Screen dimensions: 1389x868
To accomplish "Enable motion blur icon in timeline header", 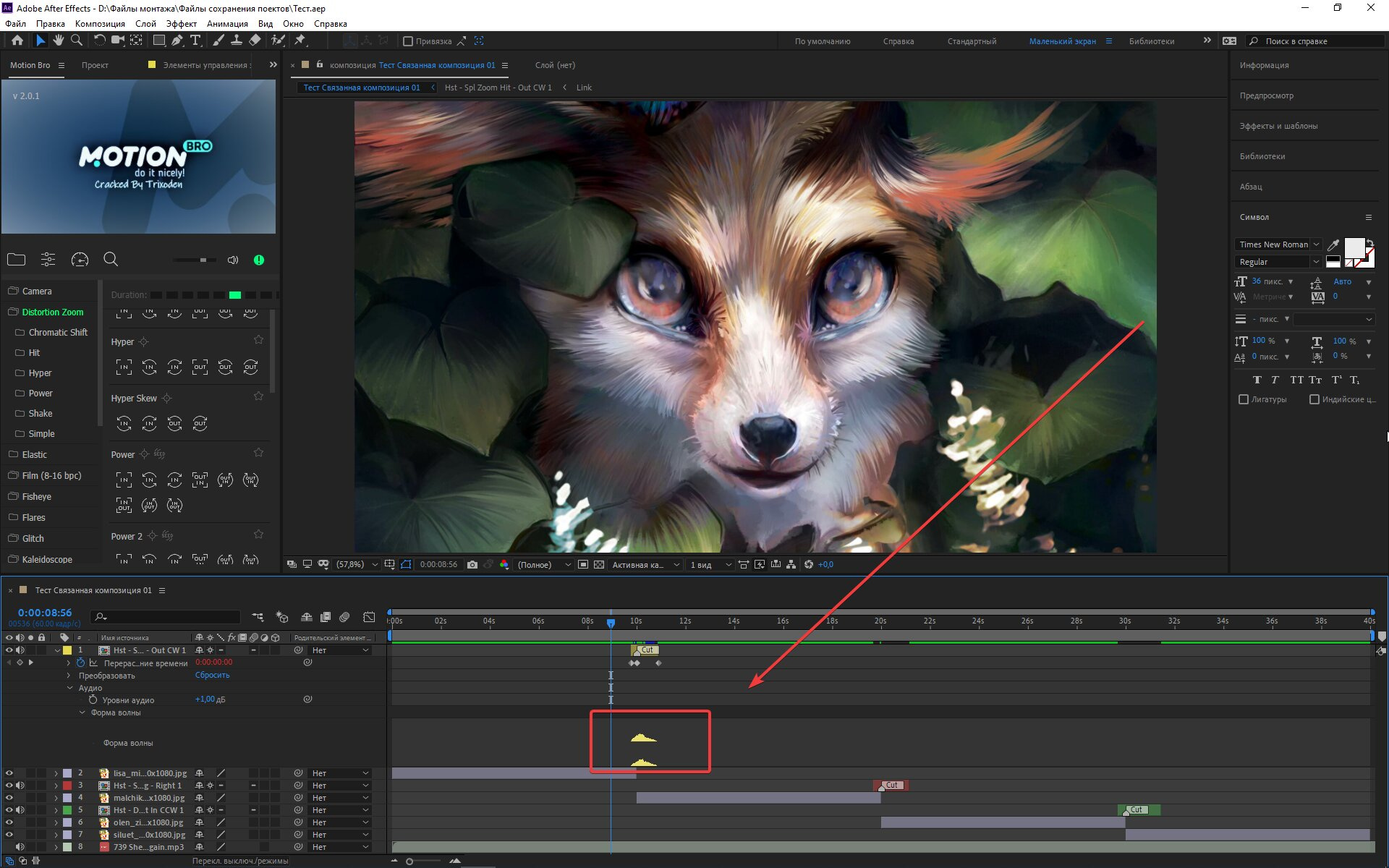I will 344,617.
